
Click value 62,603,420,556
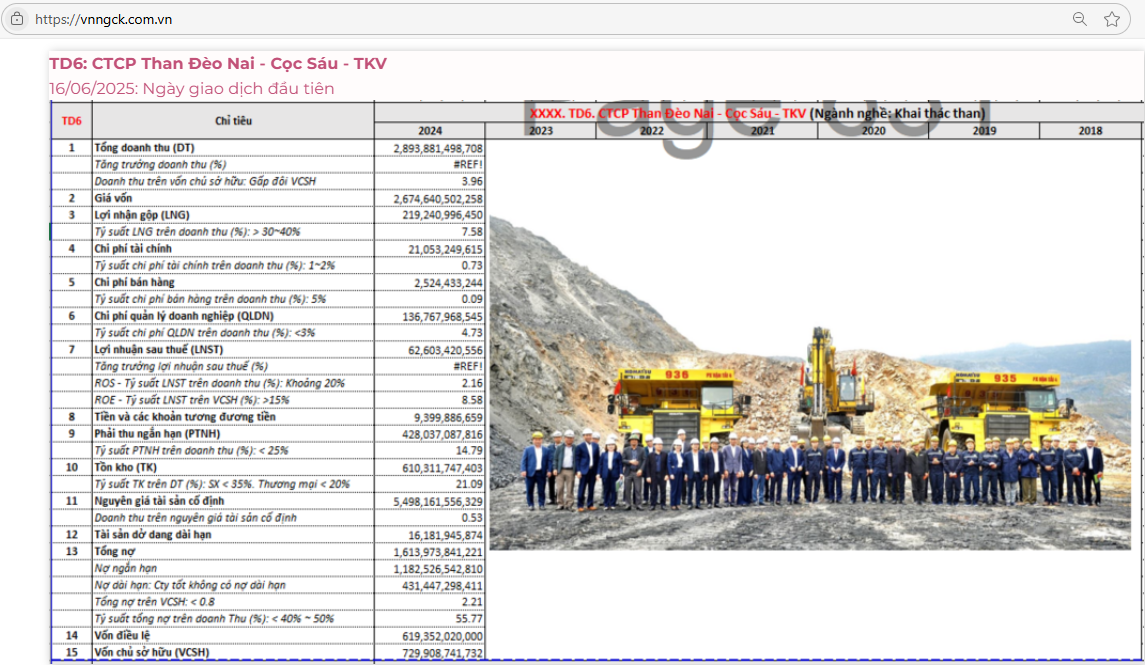coord(445,350)
